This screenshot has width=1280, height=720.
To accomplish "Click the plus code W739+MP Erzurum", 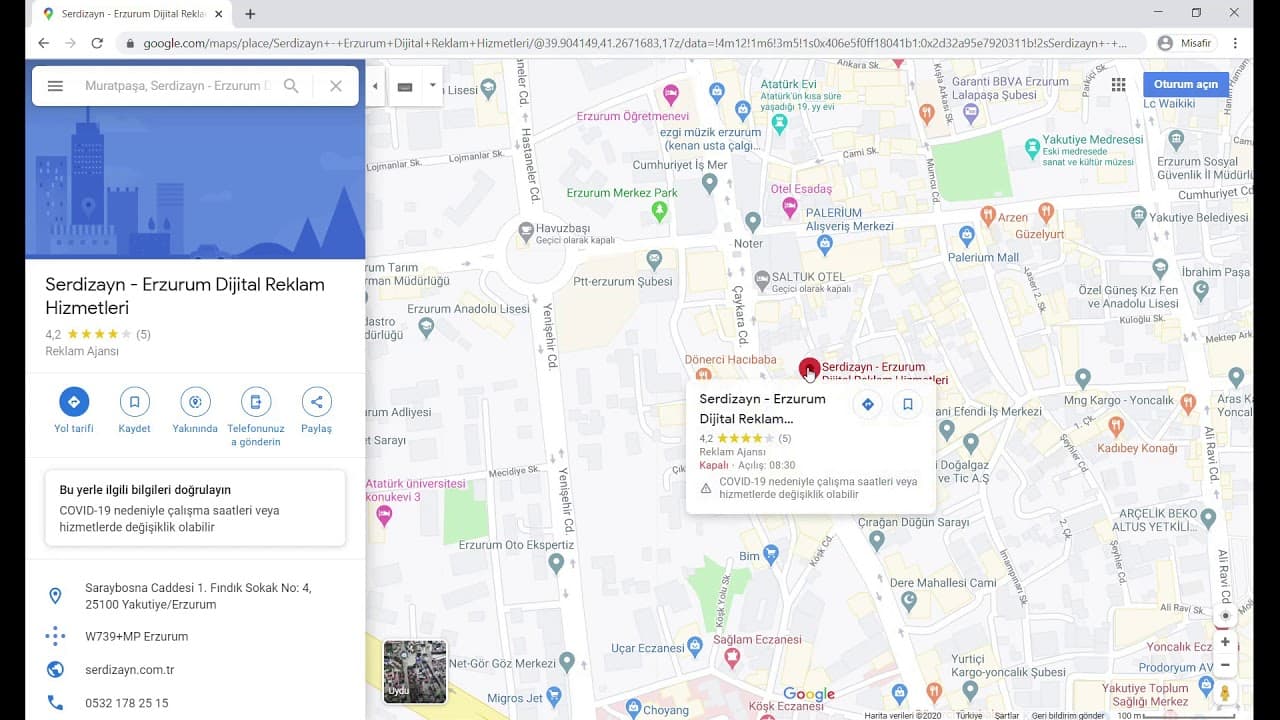I will pos(136,636).
